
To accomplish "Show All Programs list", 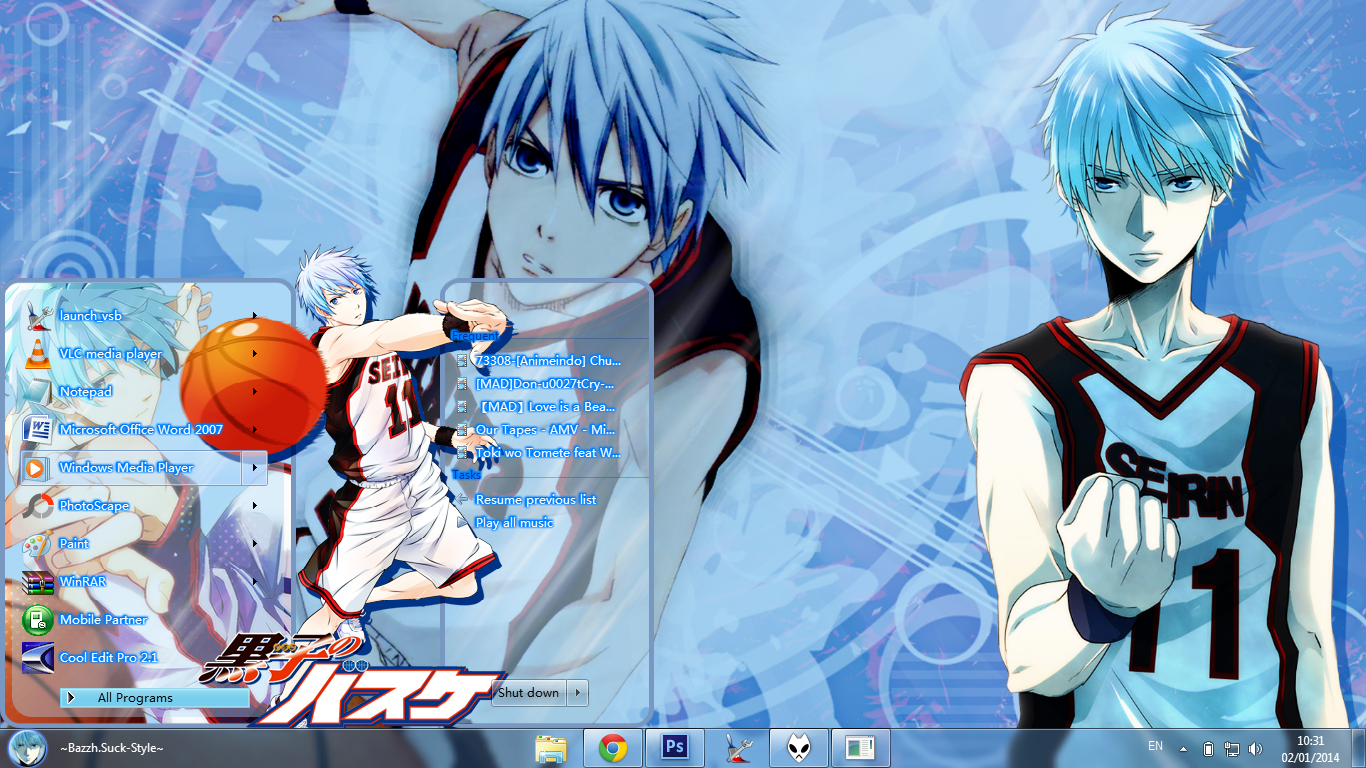I will point(155,698).
